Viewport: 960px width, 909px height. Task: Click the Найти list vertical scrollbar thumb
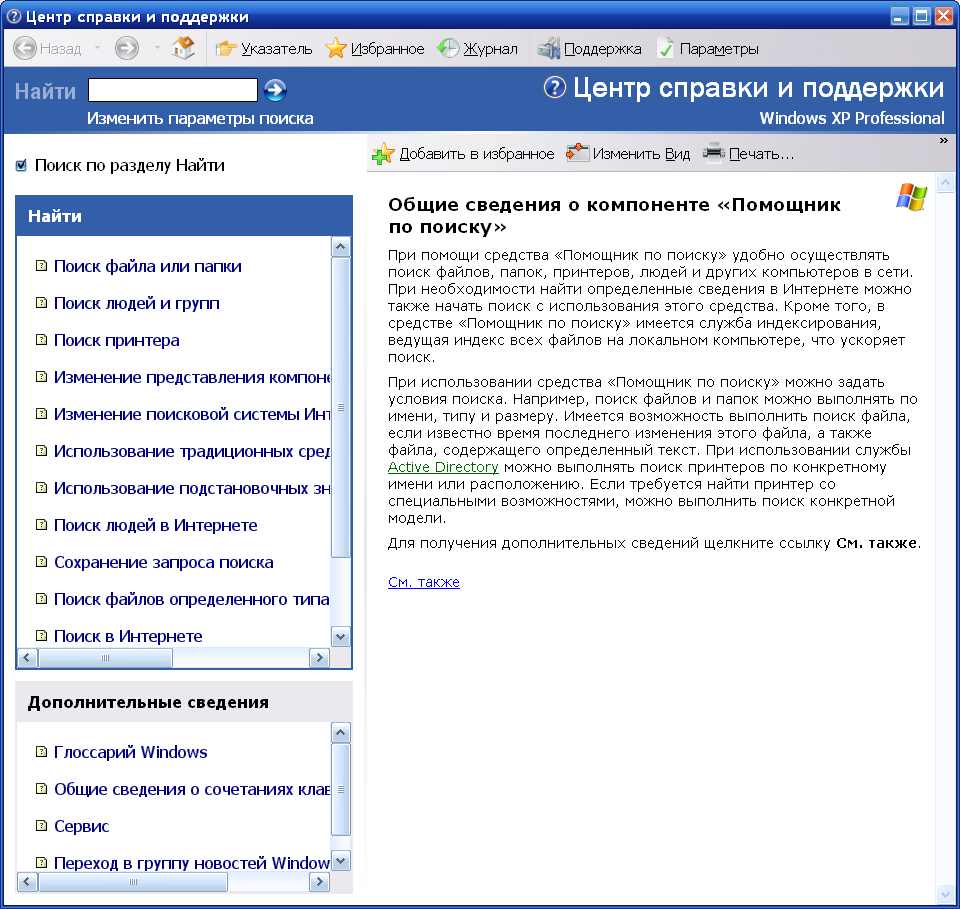pos(340,407)
